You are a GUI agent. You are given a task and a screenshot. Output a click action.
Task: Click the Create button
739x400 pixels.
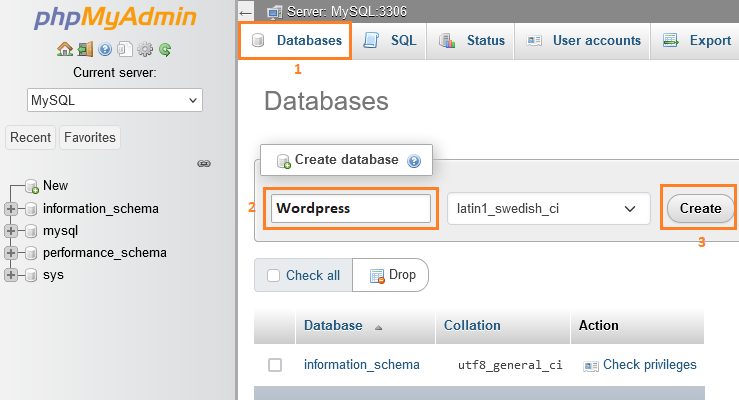(700, 208)
